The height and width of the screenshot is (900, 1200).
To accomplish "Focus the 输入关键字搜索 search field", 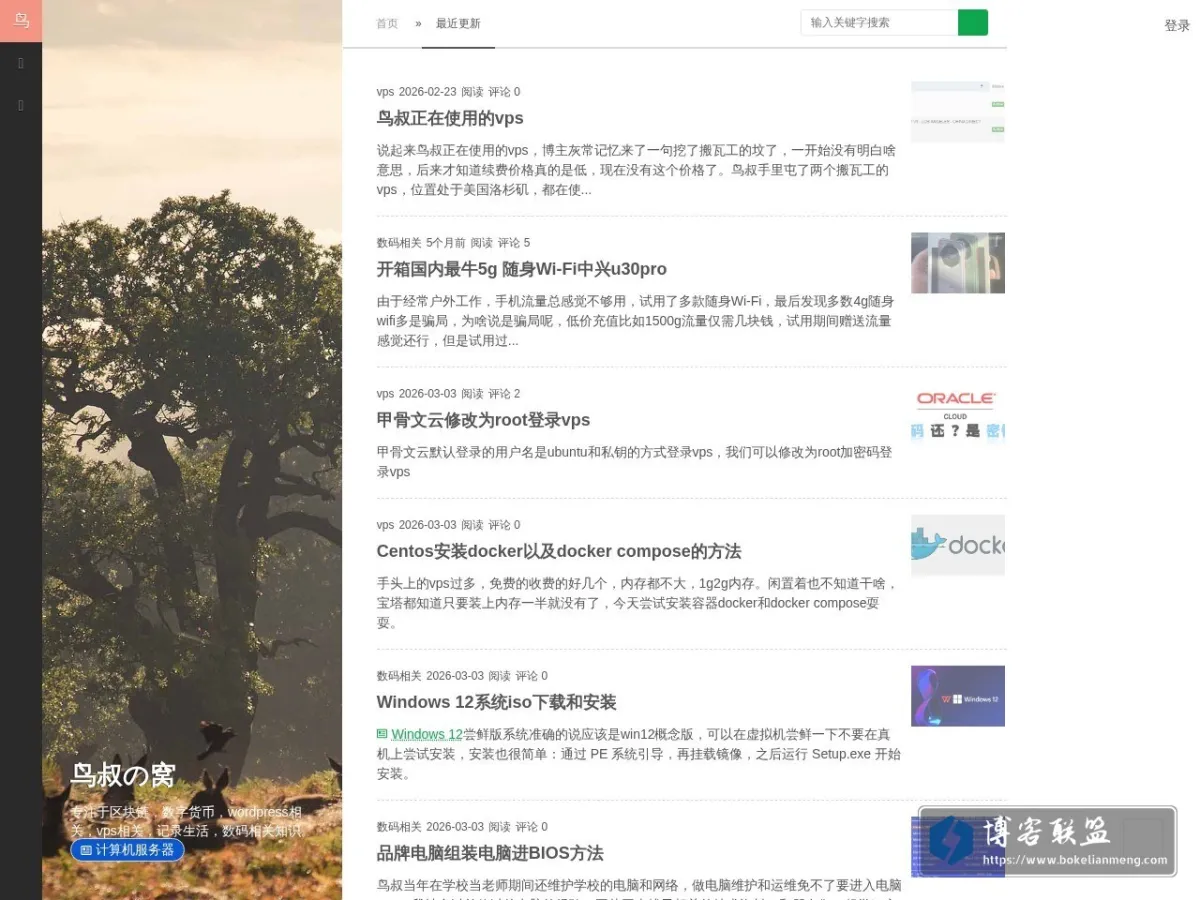I will point(879,23).
